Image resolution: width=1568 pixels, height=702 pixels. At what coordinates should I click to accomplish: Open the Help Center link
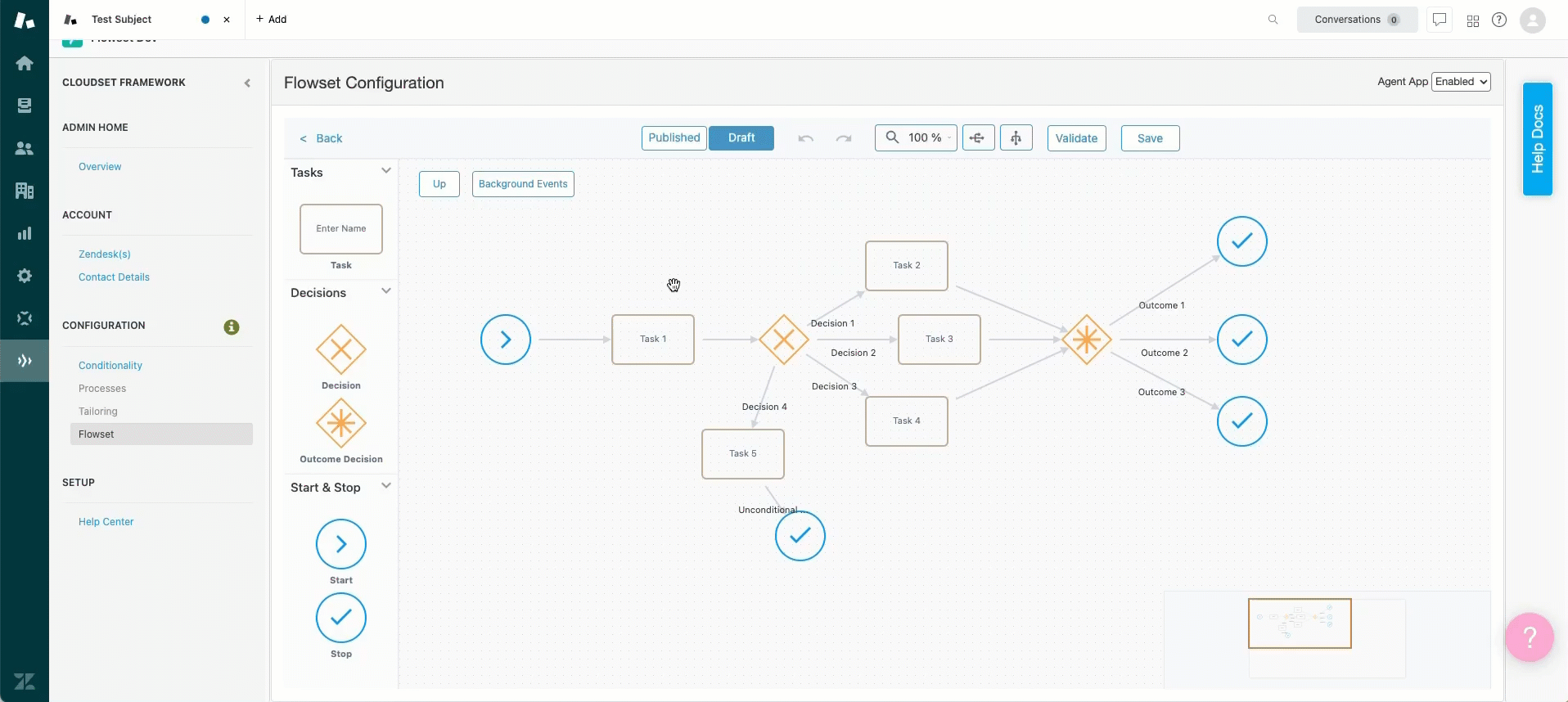pyautogui.click(x=106, y=522)
